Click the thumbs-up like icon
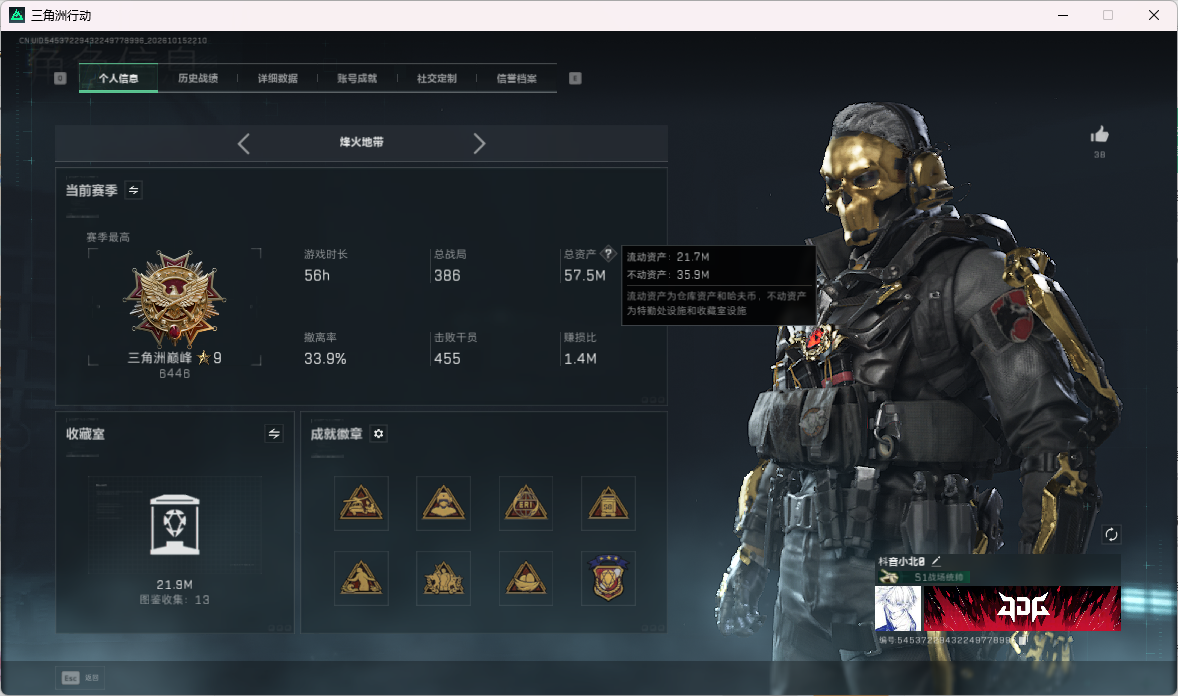This screenshot has width=1178, height=696. pyautogui.click(x=1100, y=135)
